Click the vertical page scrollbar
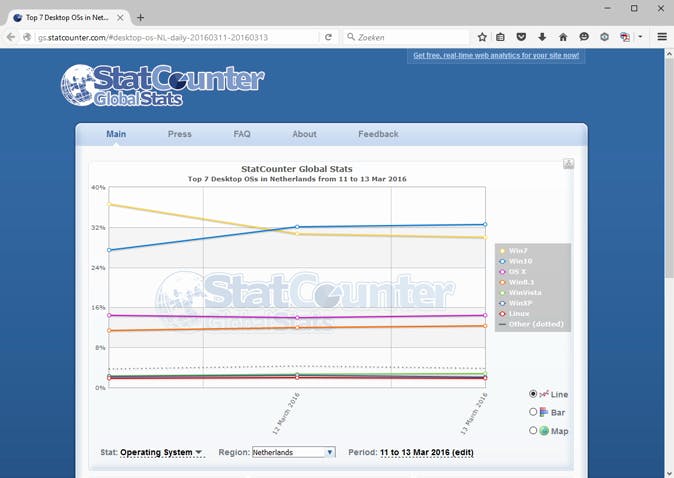Viewport: 674px width, 478px height. click(x=669, y=168)
